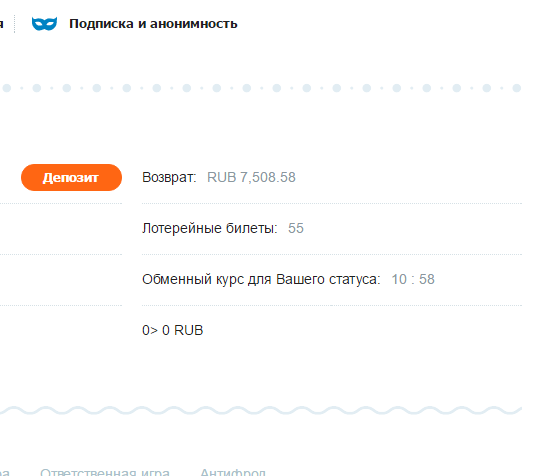Click the blue mask anonymity icon

pos(44,24)
